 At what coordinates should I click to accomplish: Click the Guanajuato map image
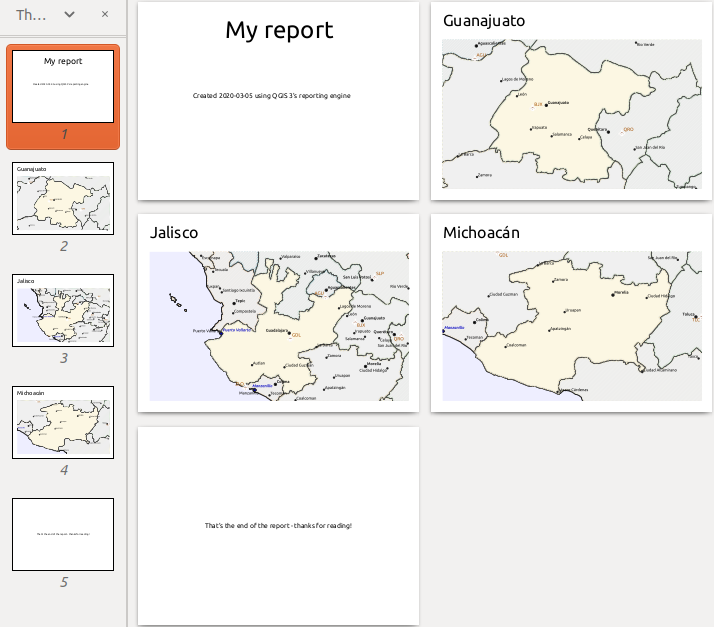(x=573, y=114)
